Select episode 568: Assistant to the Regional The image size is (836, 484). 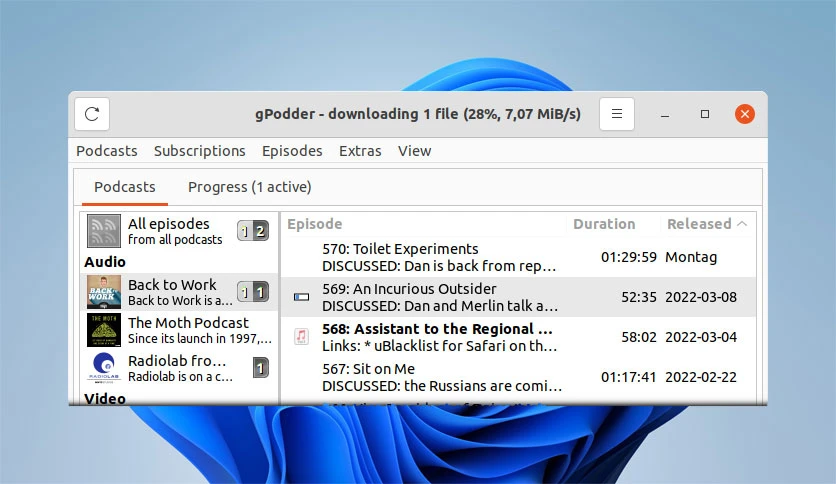[x=518, y=337]
